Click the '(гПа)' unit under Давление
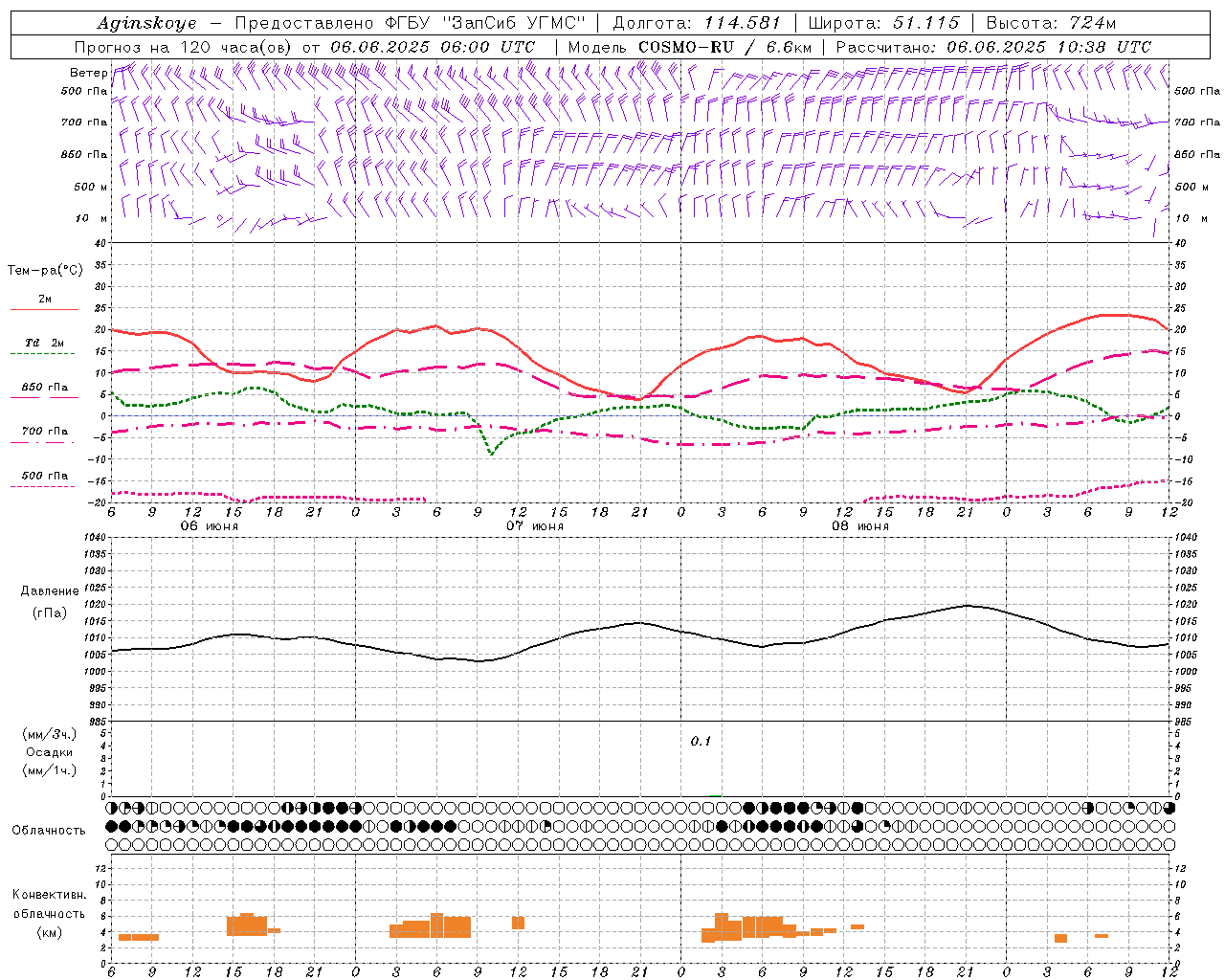This screenshot has height=980, width=1225. click(50, 613)
